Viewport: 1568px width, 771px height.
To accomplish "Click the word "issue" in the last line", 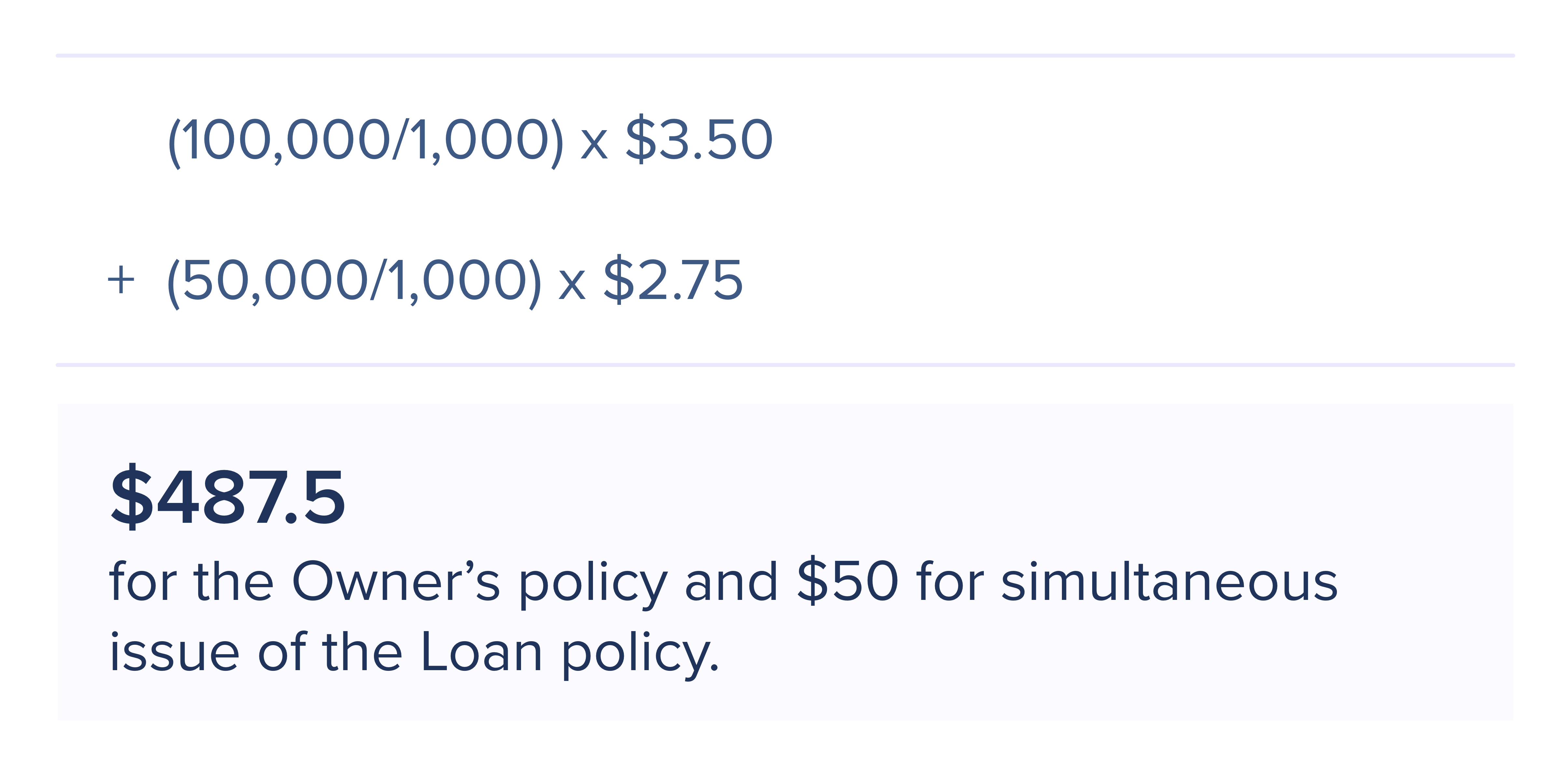I will point(174,652).
